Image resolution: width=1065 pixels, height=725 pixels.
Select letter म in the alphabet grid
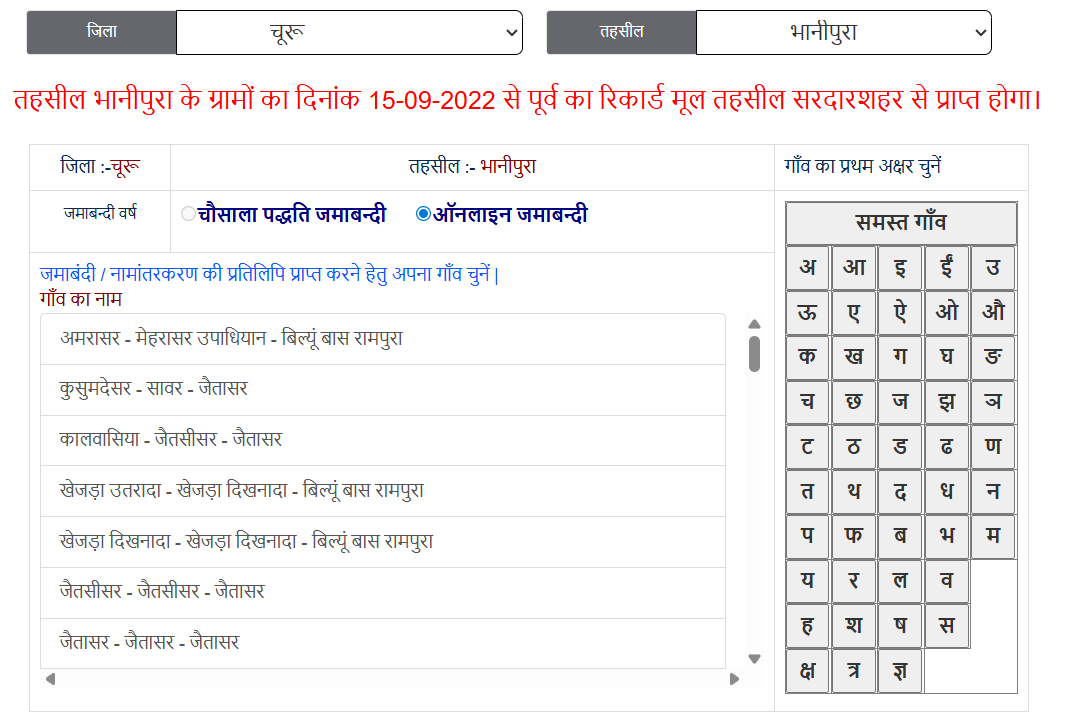[993, 536]
